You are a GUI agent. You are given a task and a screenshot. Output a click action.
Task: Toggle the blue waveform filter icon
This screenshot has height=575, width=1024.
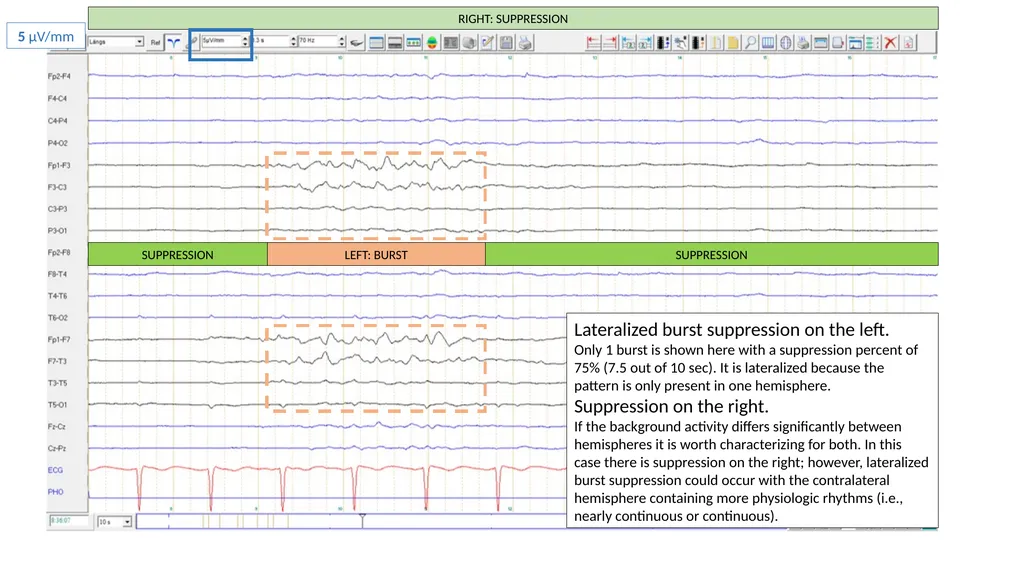point(173,42)
